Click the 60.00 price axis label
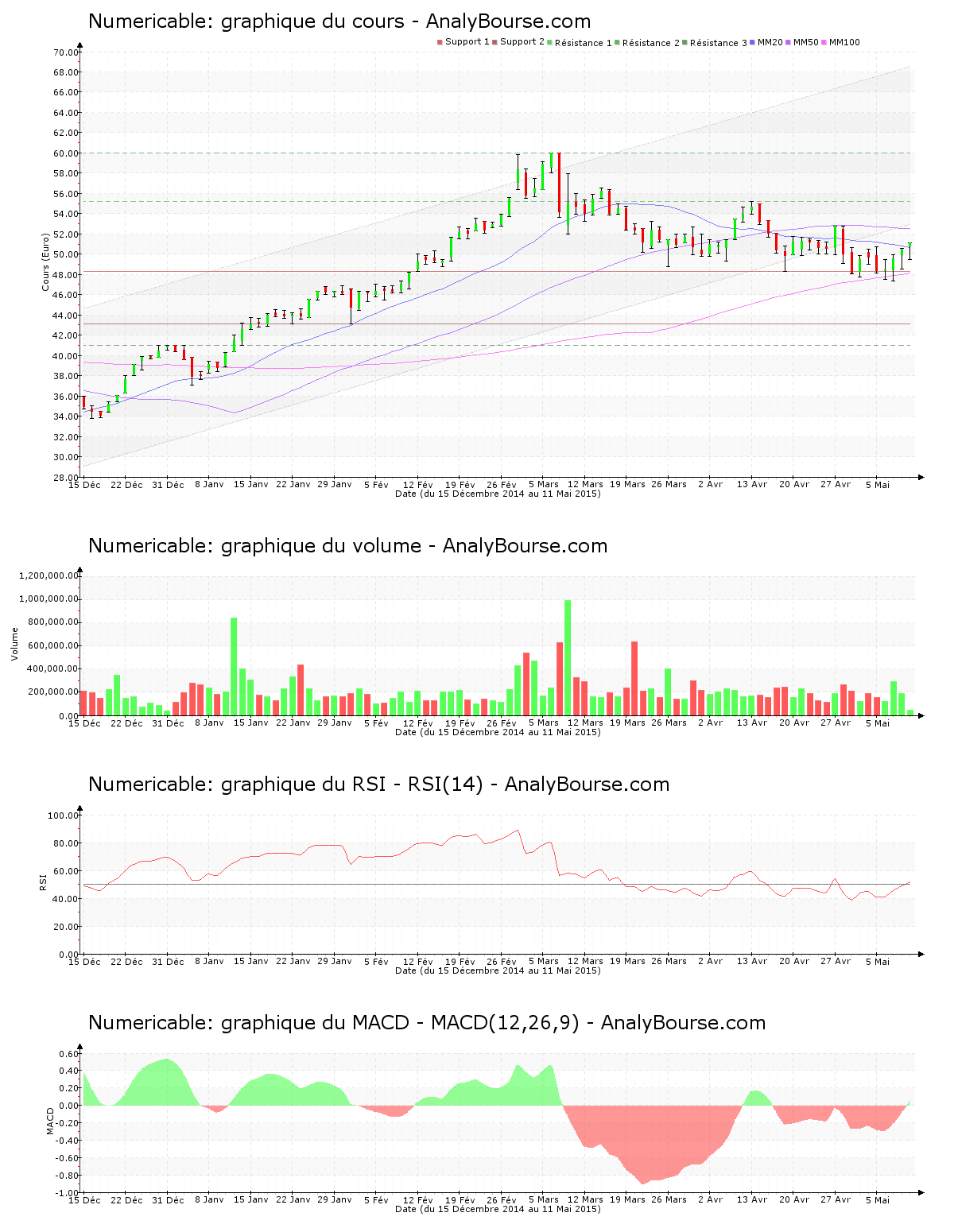 (66, 153)
